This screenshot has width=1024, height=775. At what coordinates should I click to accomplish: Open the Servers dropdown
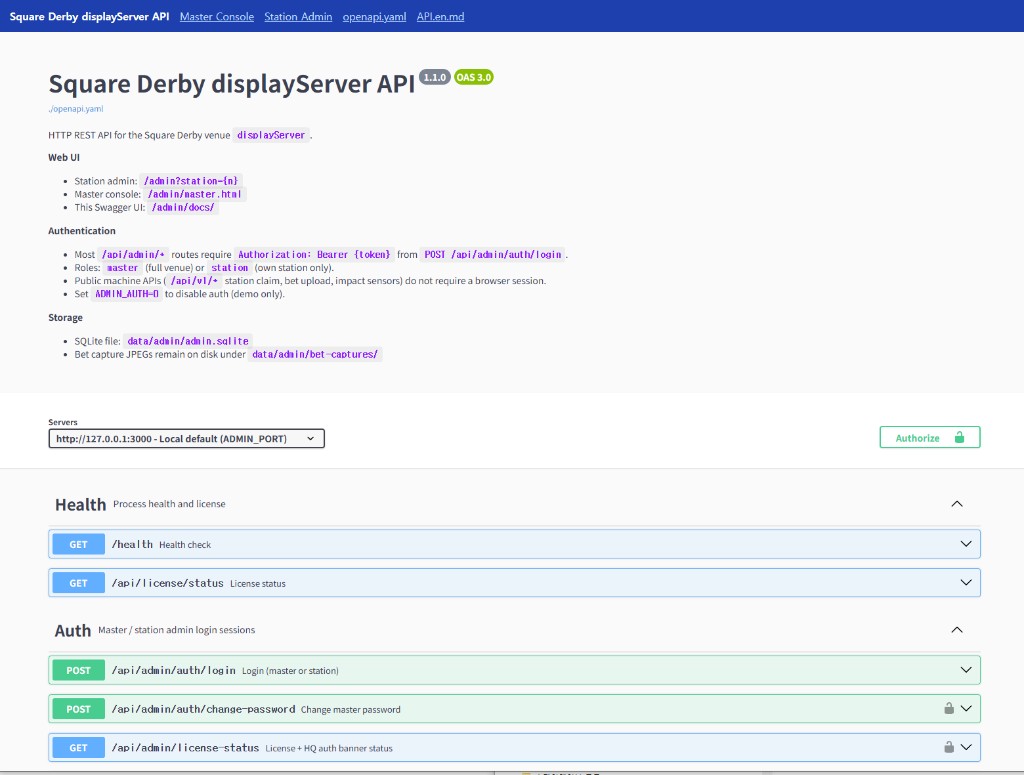186,439
